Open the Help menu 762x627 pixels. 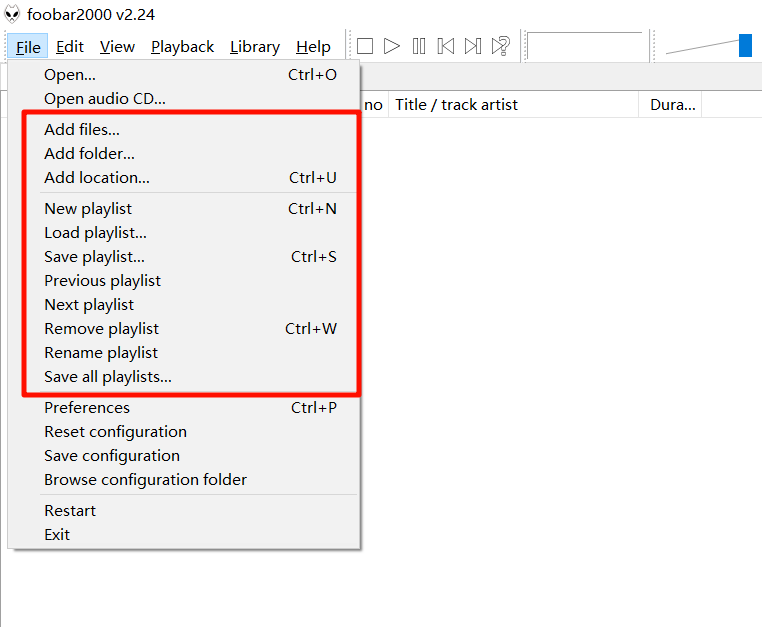tap(313, 47)
